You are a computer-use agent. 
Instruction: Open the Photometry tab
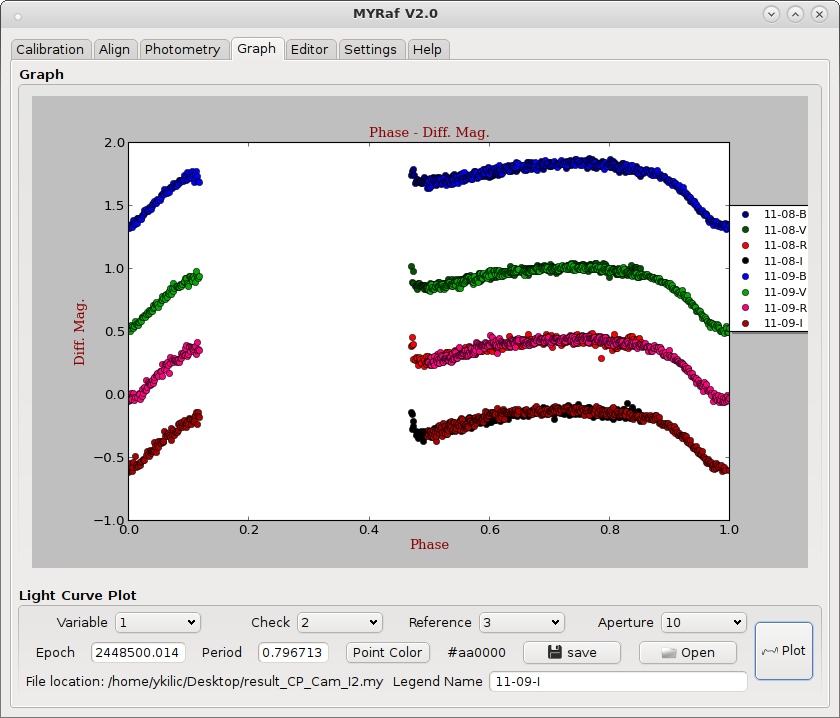[182, 49]
